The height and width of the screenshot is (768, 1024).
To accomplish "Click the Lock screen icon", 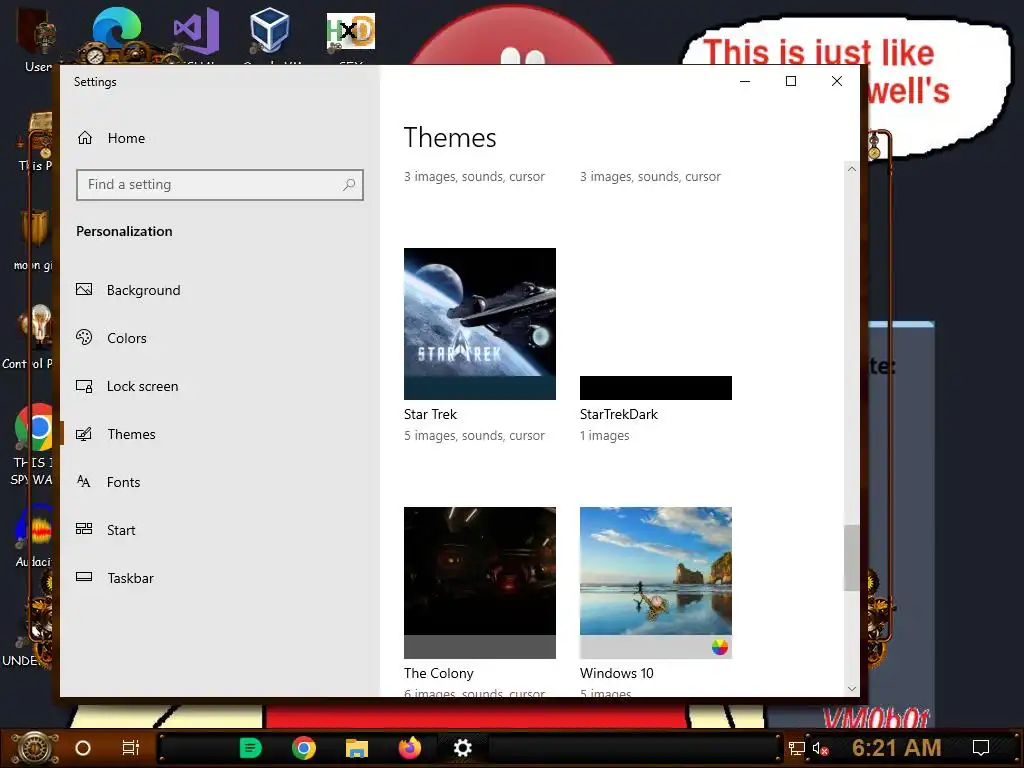I will click(84, 386).
